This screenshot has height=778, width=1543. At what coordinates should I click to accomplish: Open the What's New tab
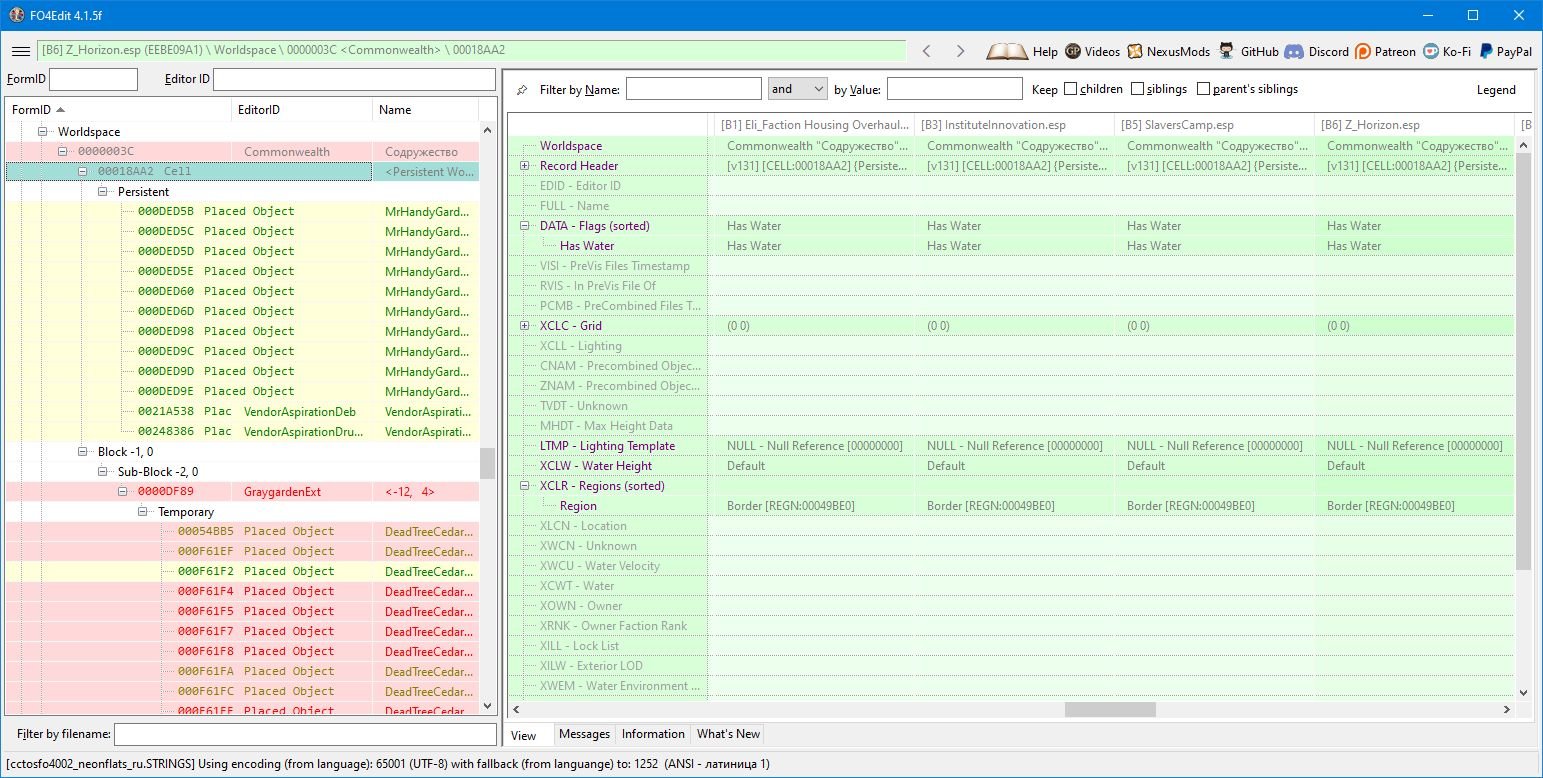(x=728, y=734)
